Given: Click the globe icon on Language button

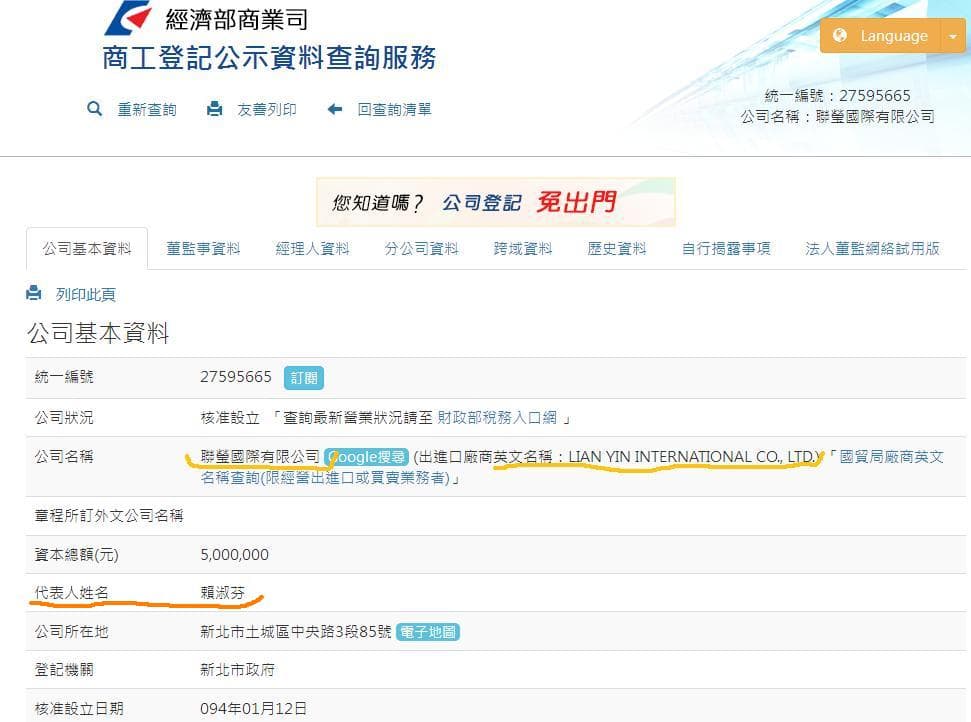Looking at the screenshot, I should (840, 35).
